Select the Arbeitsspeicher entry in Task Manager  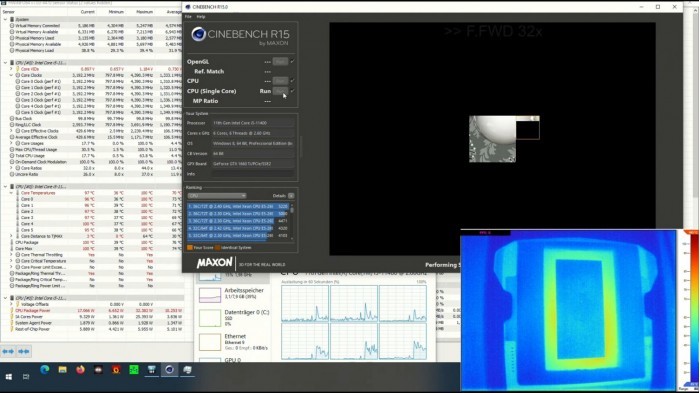coord(233,293)
